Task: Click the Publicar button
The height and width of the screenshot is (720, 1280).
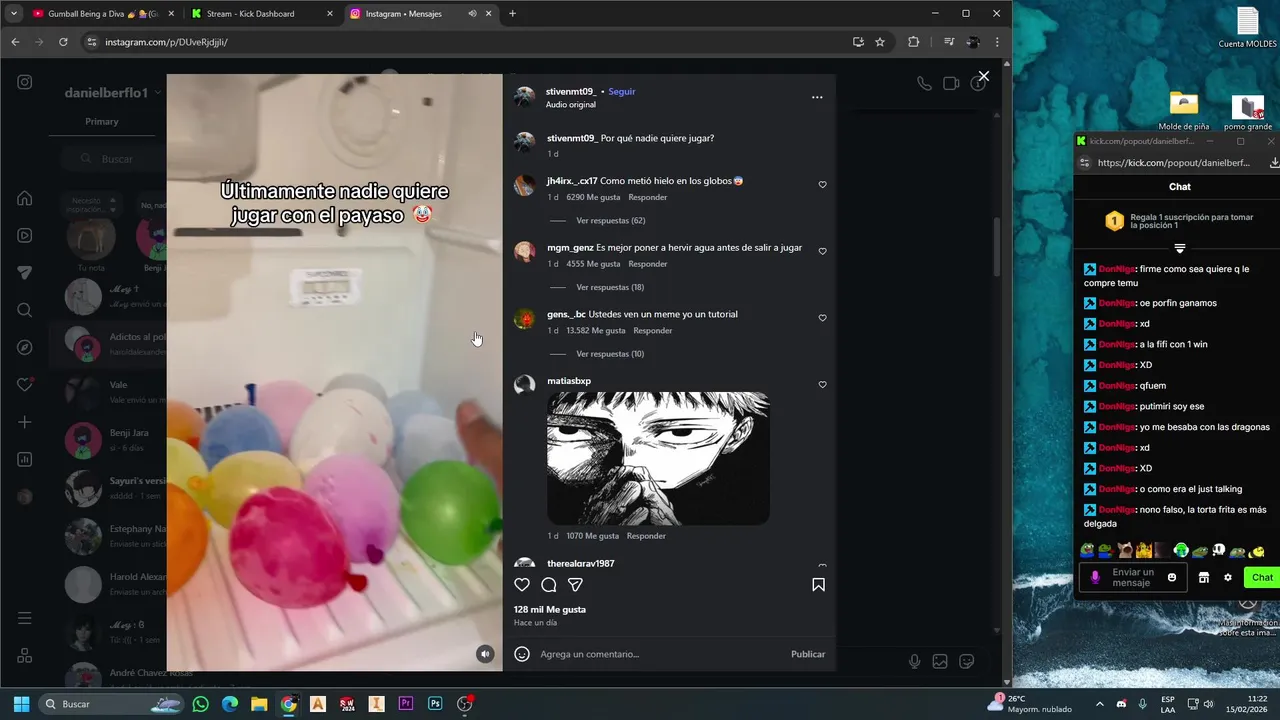Action: (x=808, y=654)
